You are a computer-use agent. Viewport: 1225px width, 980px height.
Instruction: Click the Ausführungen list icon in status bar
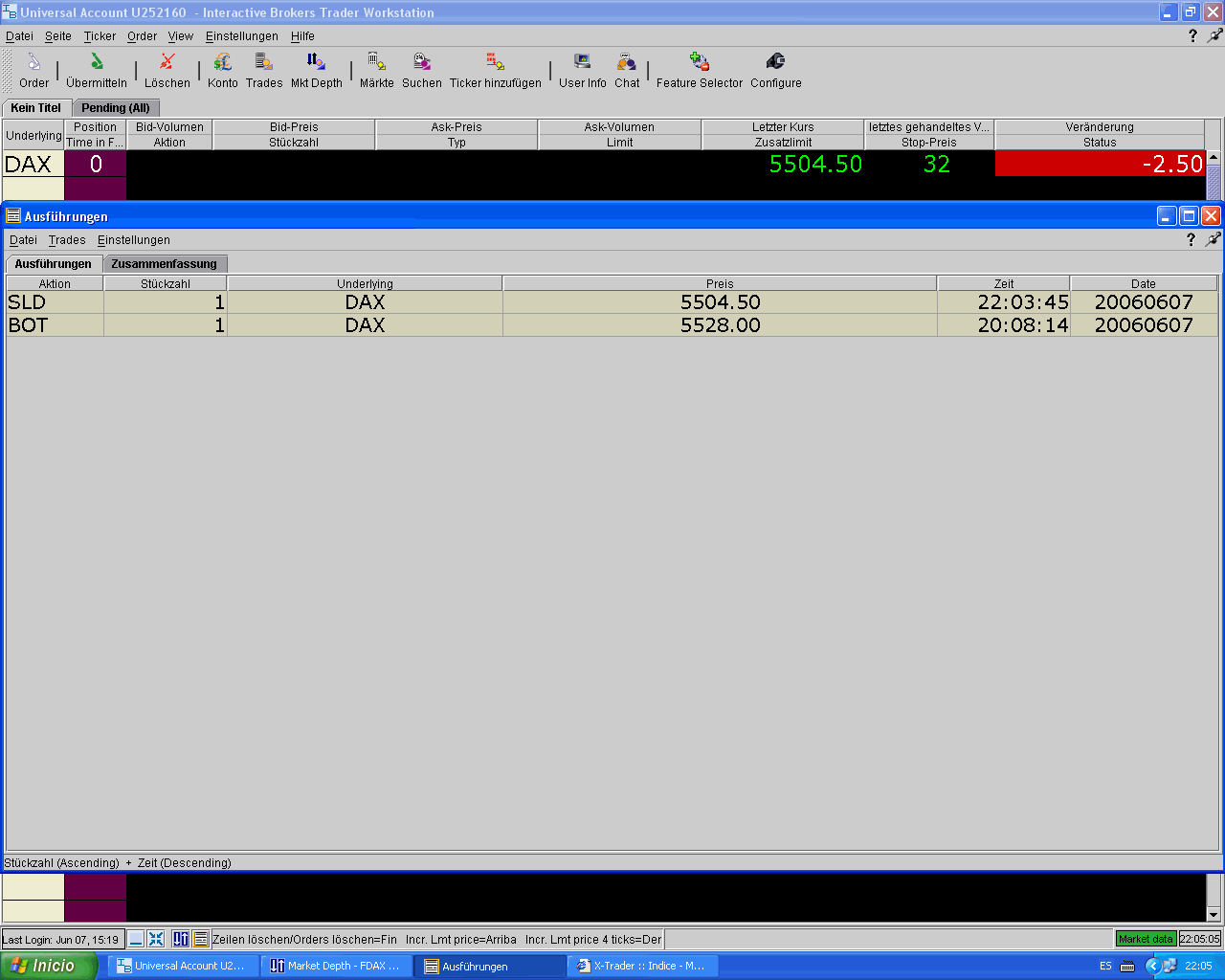point(200,939)
